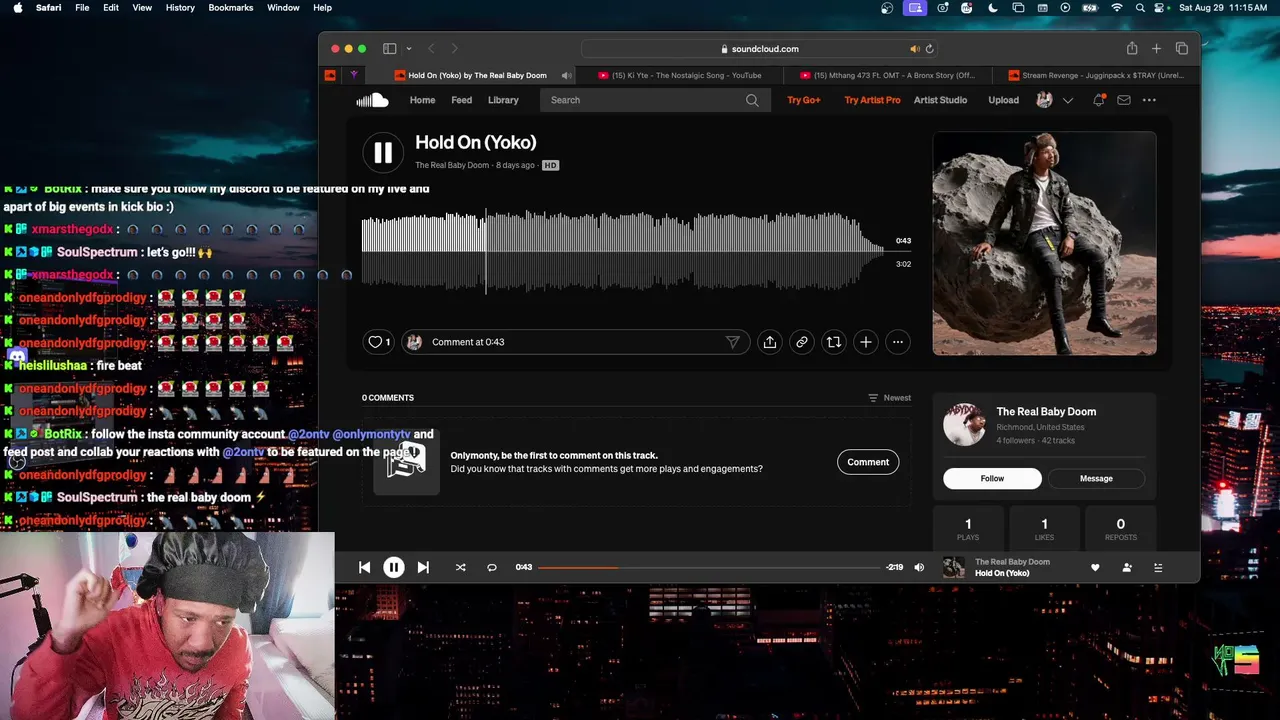Click the Try Artist Pro link
The height and width of the screenshot is (720, 1280).
tap(872, 100)
